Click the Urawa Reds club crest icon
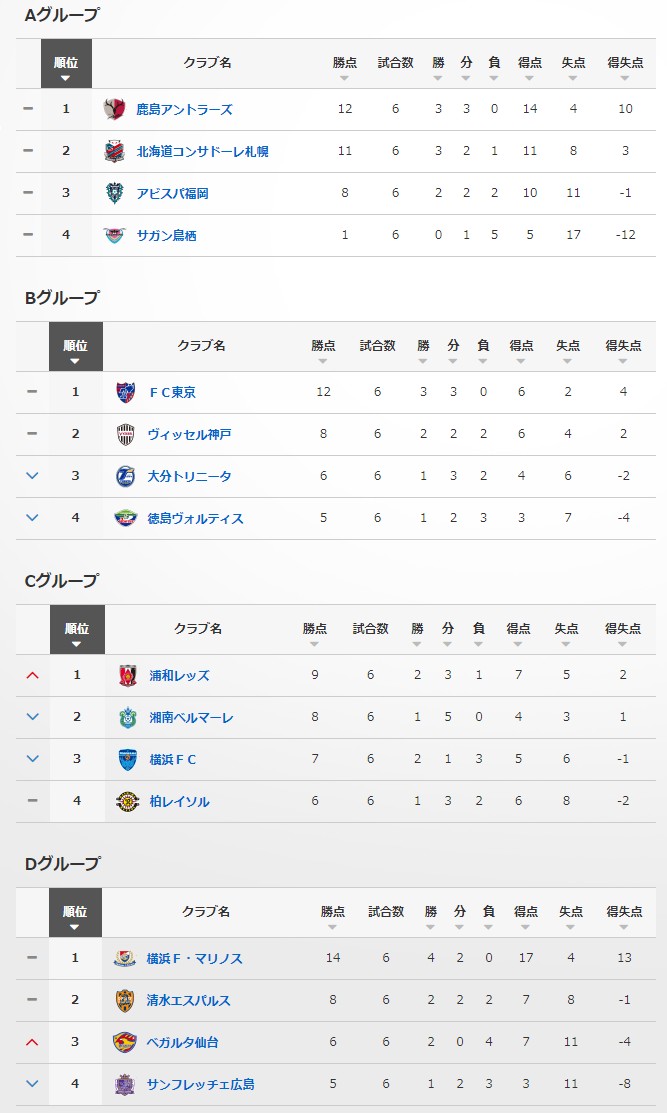 coord(128,675)
